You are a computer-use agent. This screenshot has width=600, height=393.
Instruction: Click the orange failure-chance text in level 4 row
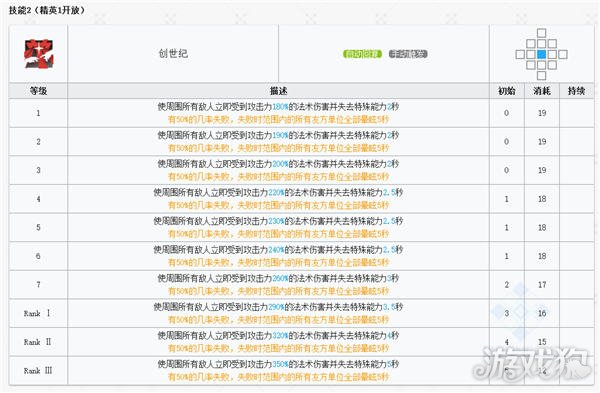coord(279,206)
